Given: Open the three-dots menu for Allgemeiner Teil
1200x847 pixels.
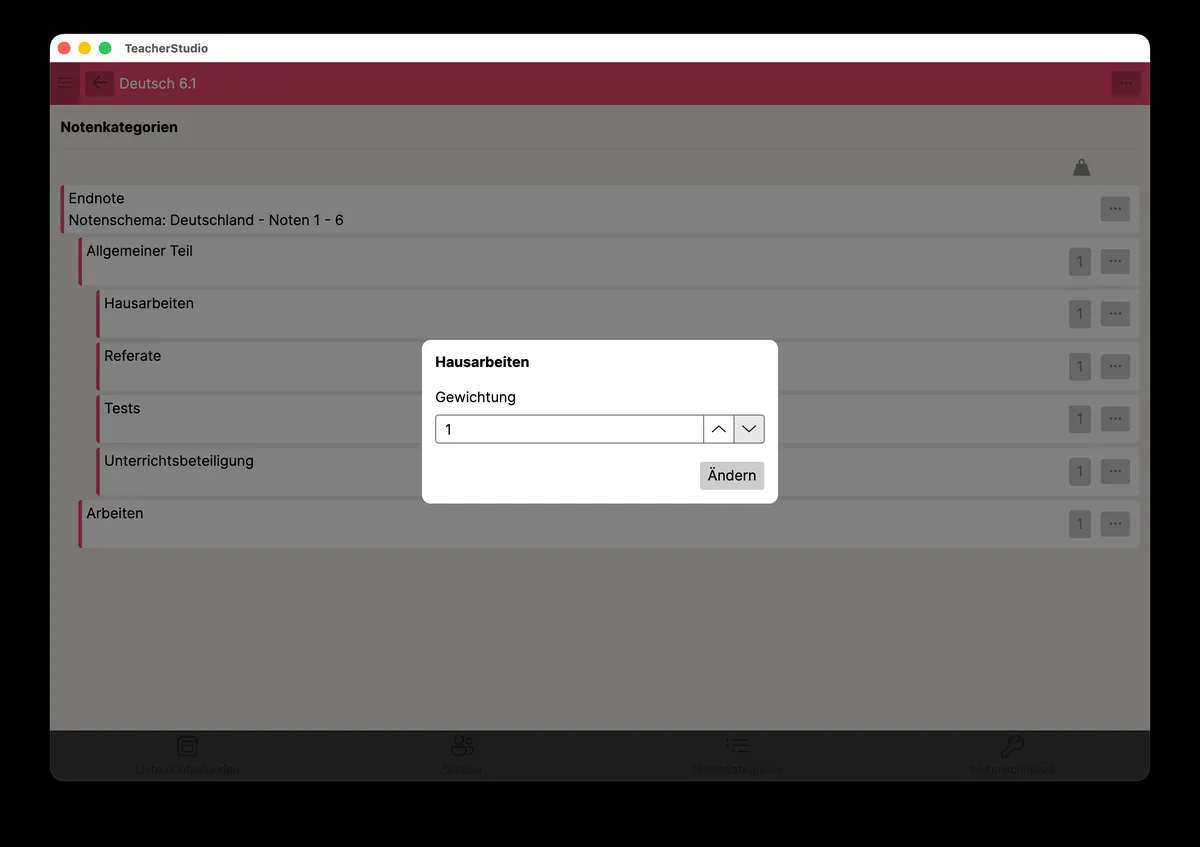Looking at the screenshot, I should (1115, 262).
